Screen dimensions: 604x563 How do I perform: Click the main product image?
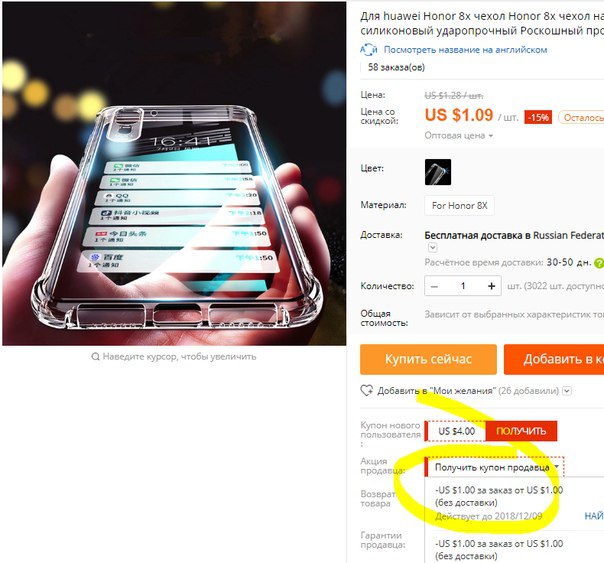coord(174,174)
